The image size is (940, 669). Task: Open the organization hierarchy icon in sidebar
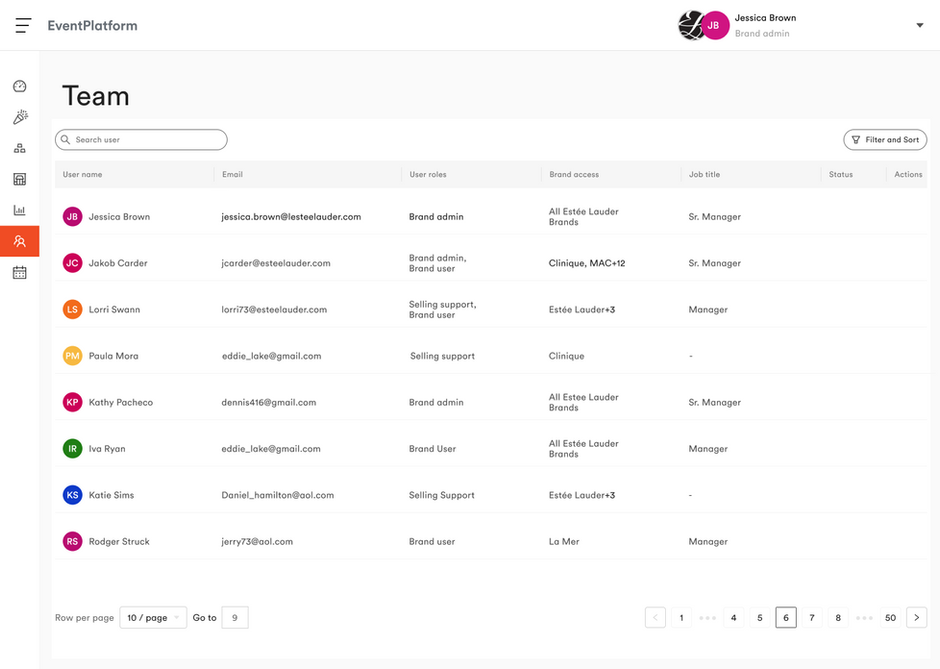pos(20,149)
